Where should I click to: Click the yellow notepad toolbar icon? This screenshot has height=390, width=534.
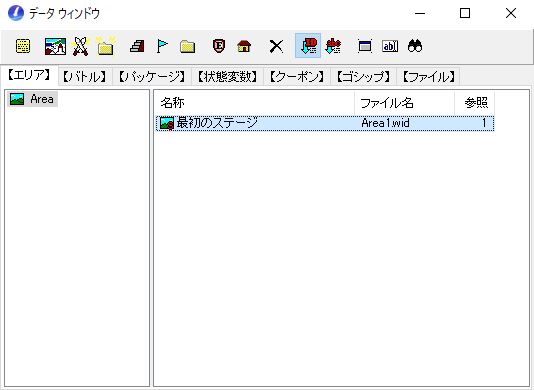pyautogui.click(x=23, y=46)
